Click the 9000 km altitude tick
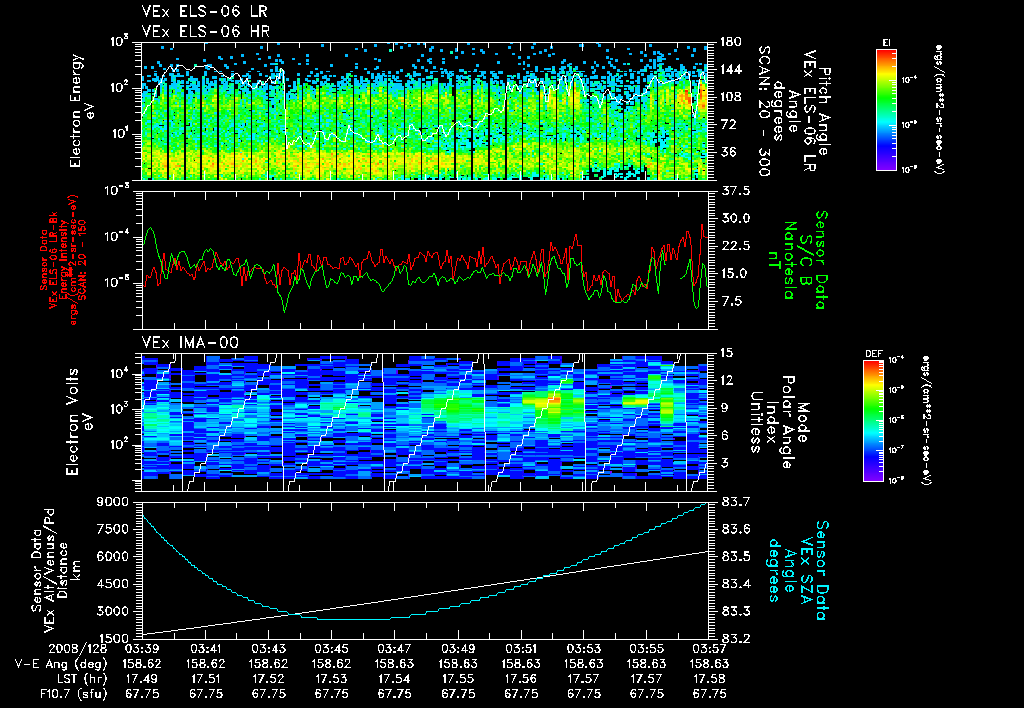Viewport: 1024px width, 708px height. click(x=115, y=502)
